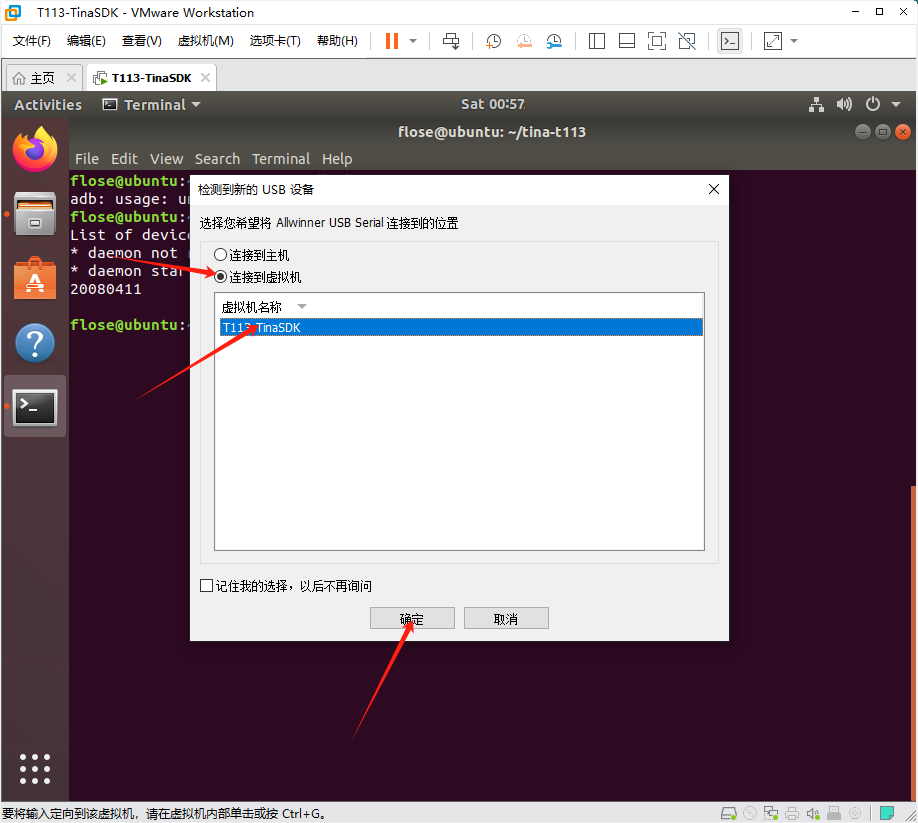This screenshot has width=918, height=823.
Task: Open the 编辑(E) menu
Action: 86,41
